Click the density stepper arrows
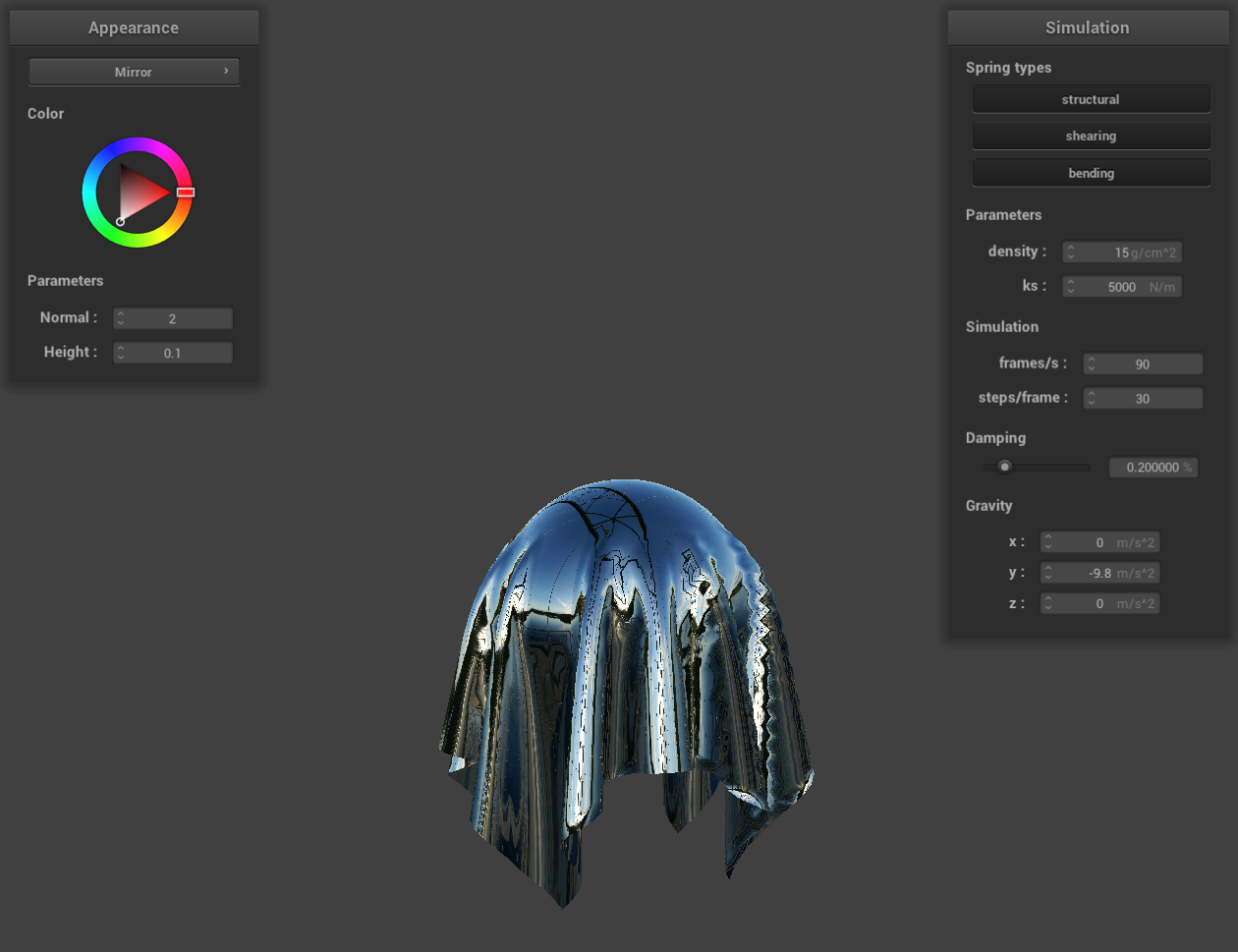Viewport: 1238px width, 952px height. click(x=1071, y=252)
